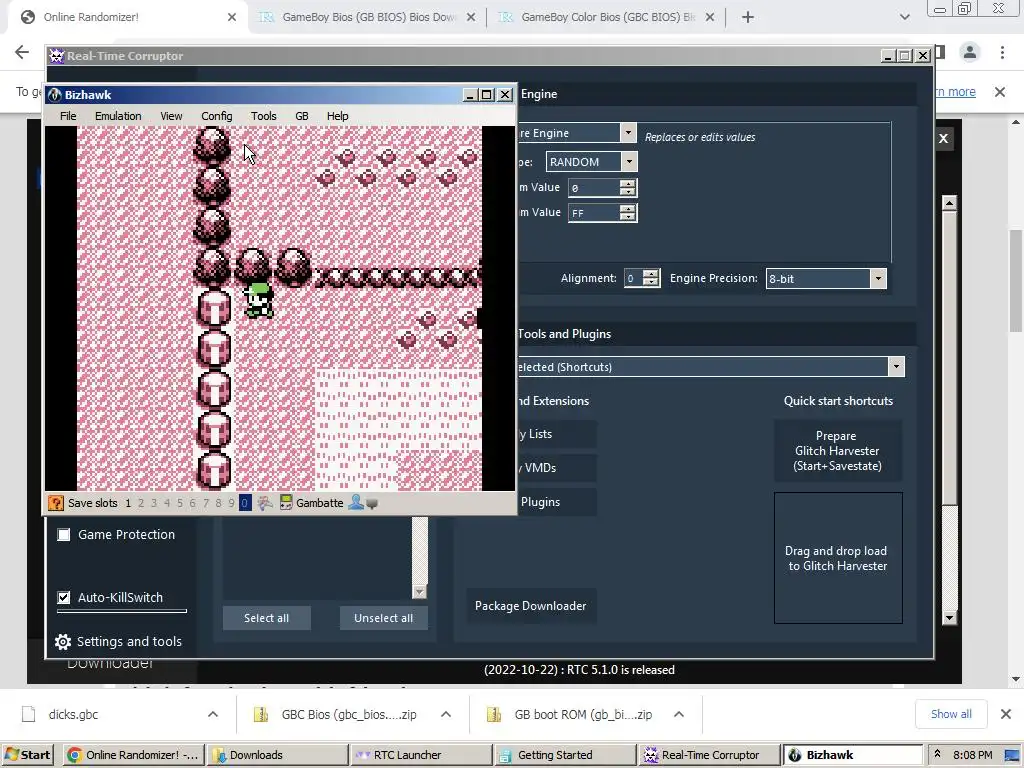
Task: Open Chrome profile avatar icon
Action: click(970, 52)
